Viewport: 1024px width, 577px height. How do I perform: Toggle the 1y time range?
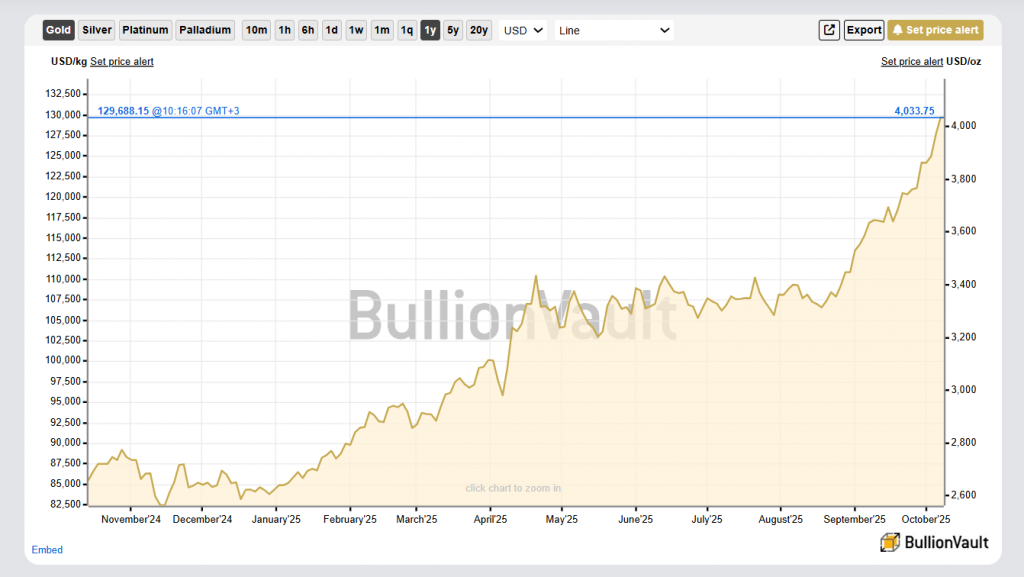430,30
